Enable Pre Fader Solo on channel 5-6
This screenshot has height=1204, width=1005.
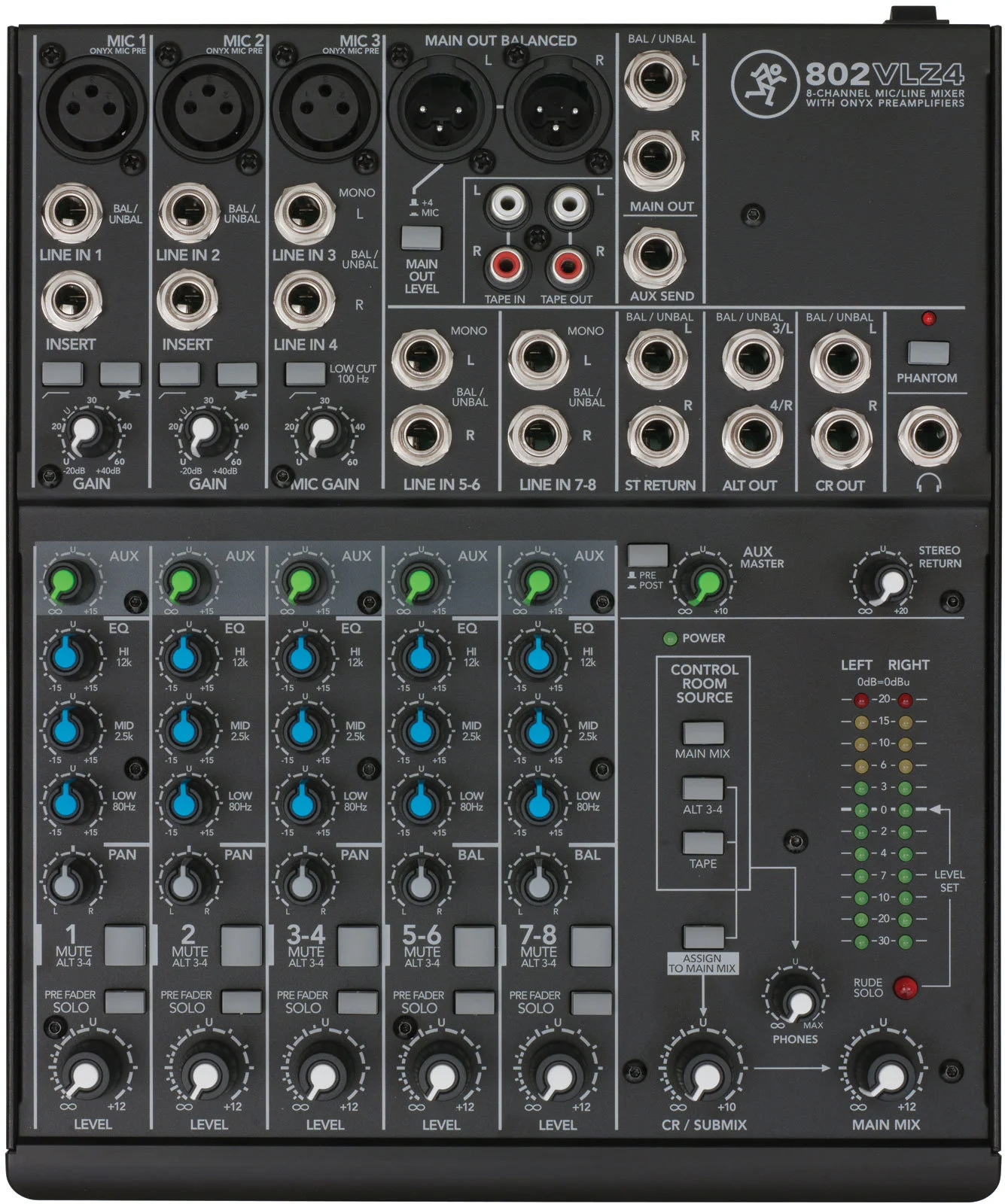coord(474,1002)
